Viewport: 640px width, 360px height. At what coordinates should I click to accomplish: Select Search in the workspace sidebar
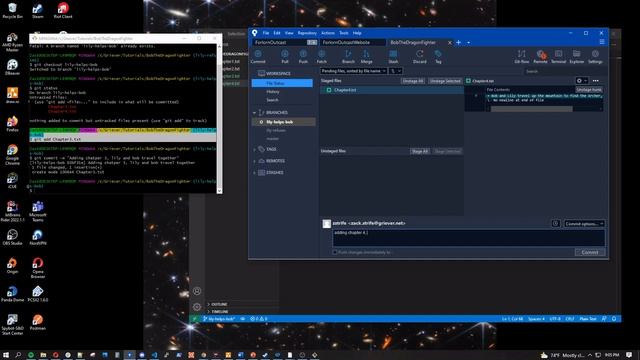click(x=272, y=100)
